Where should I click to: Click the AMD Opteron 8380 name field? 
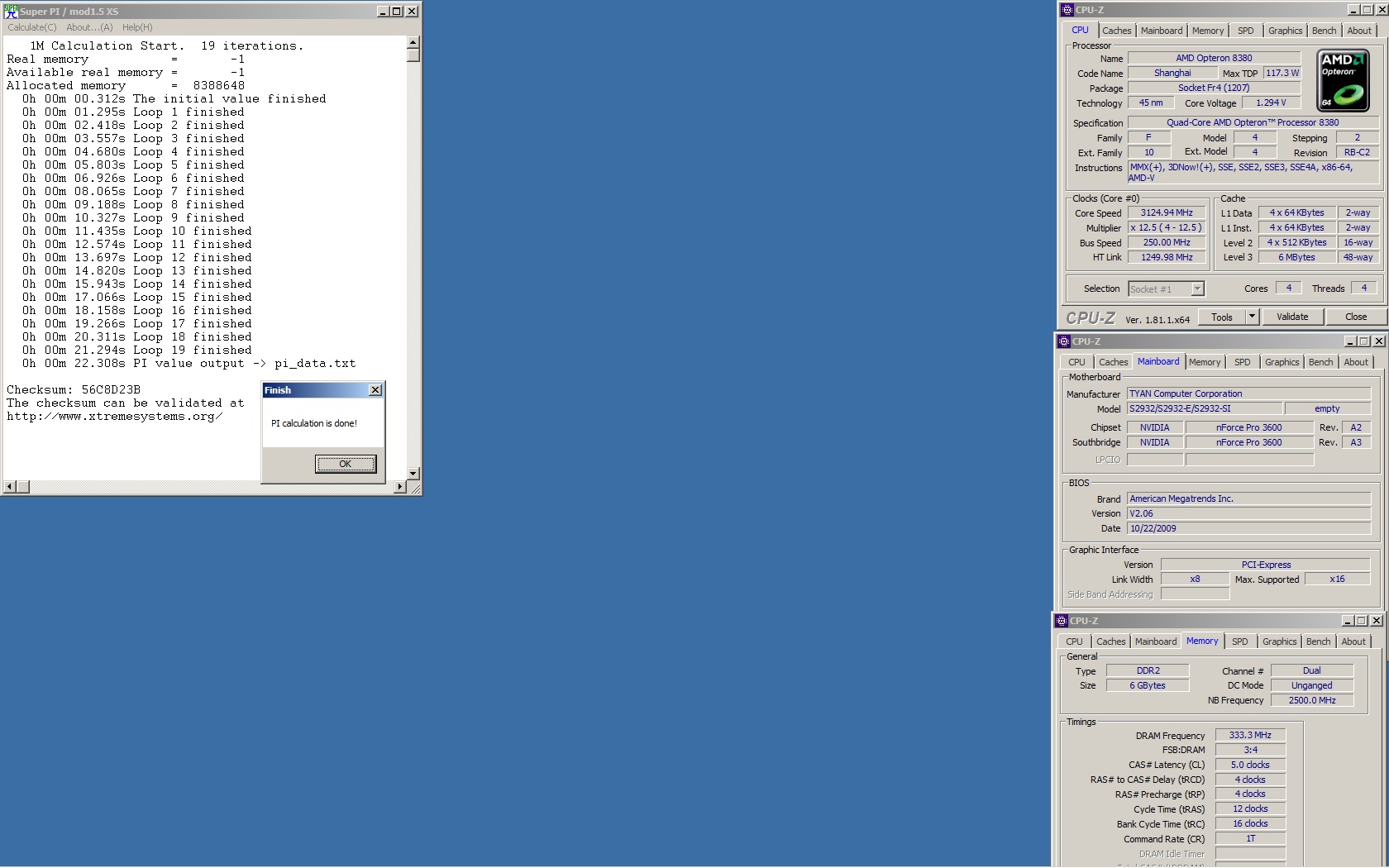[x=1214, y=58]
